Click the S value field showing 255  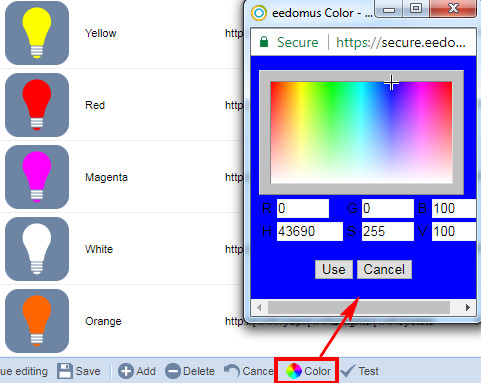click(388, 231)
